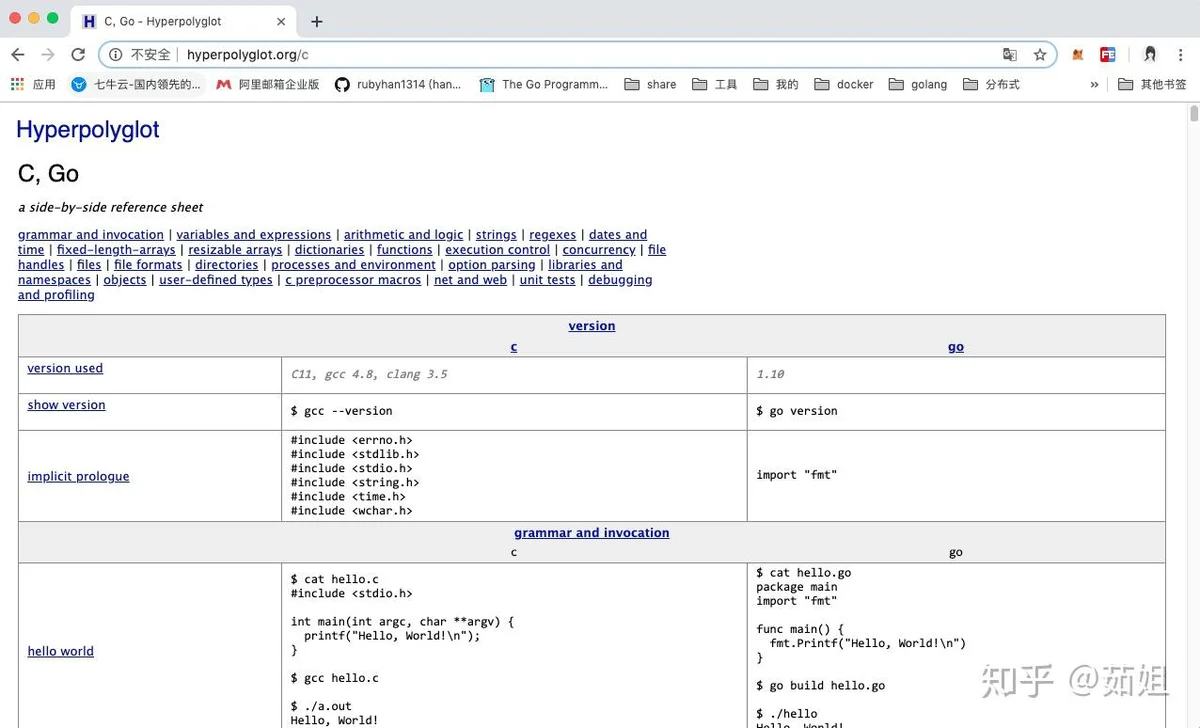Go to the regexes section link
This screenshot has height=728, width=1200.
(553, 235)
